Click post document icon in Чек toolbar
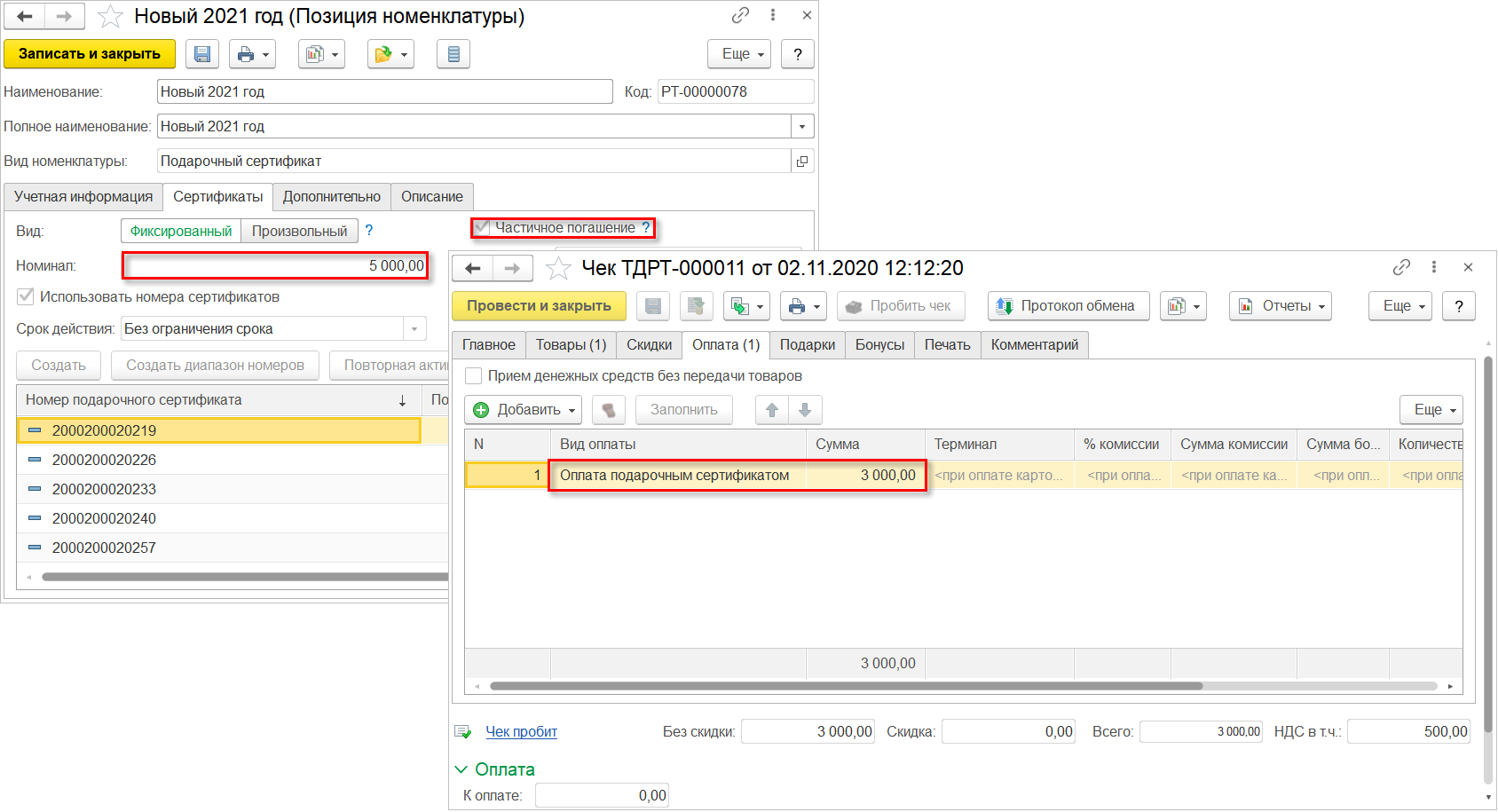Viewport: 1498px width, 812px height. point(697,306)
